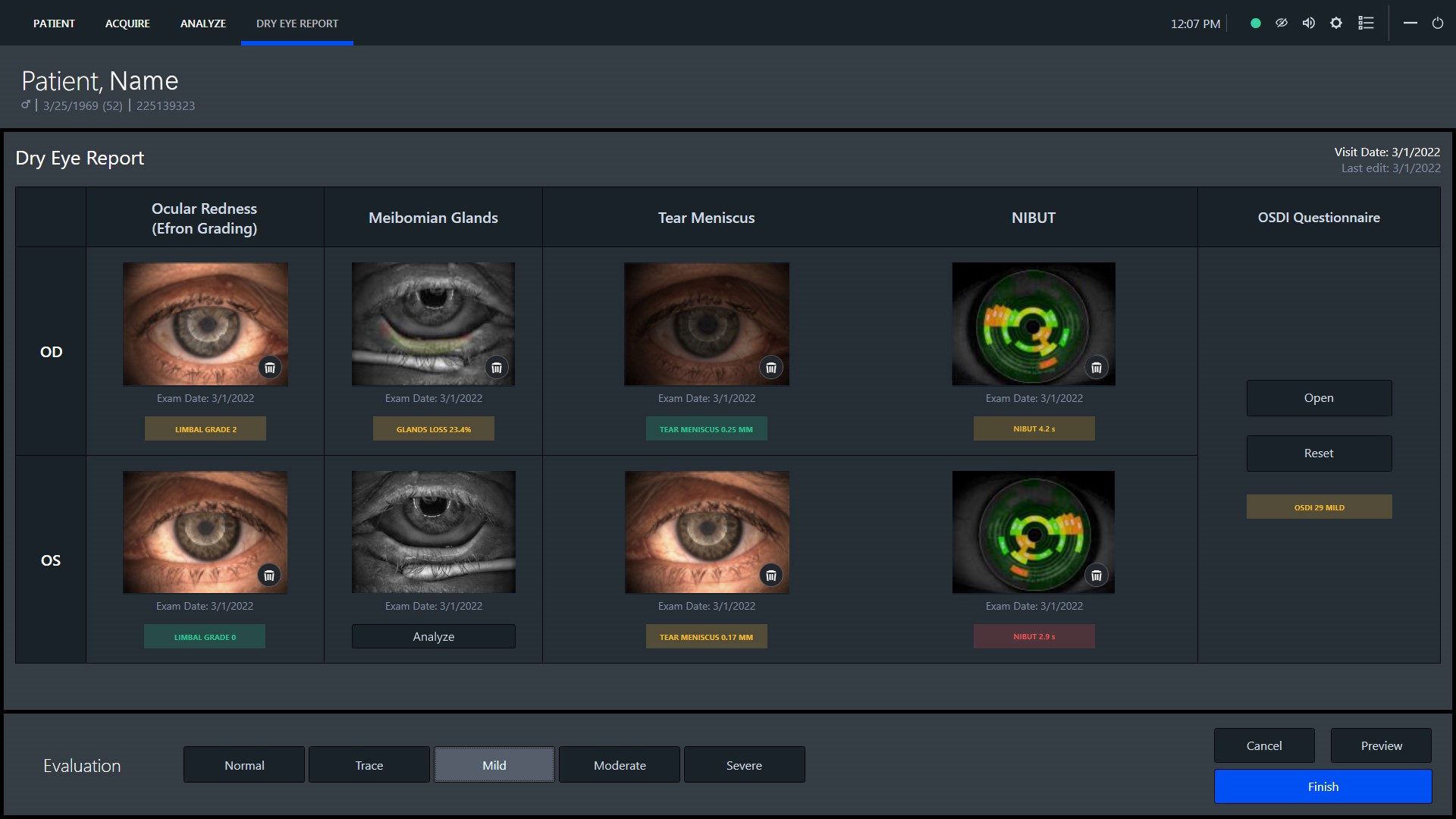Click the delete icon on OD NIBUT image
The image size is (1456, 819).
pos(1096,367)
